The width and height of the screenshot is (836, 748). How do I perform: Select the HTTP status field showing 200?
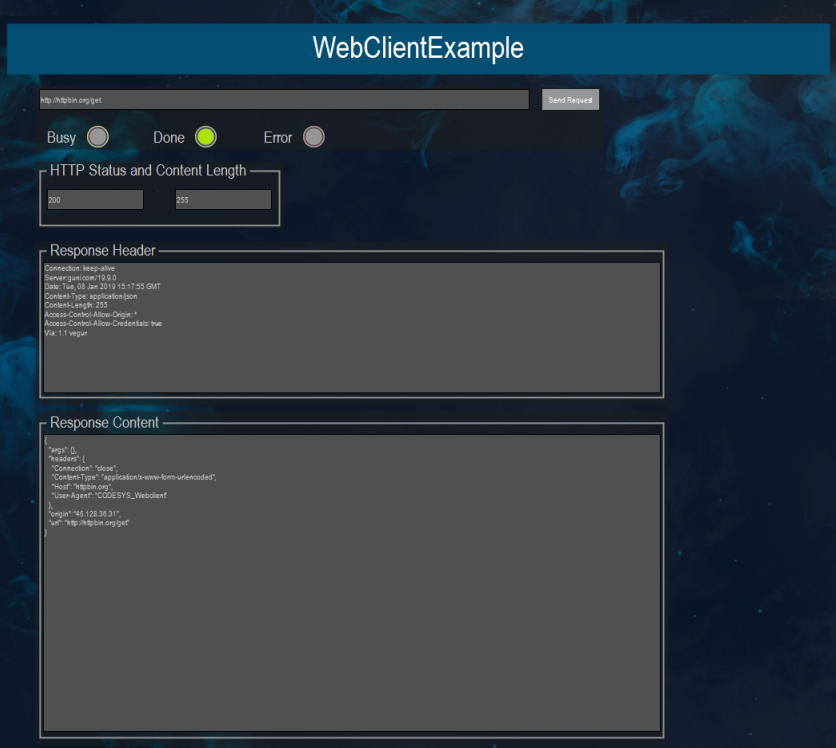click(94, 199)
